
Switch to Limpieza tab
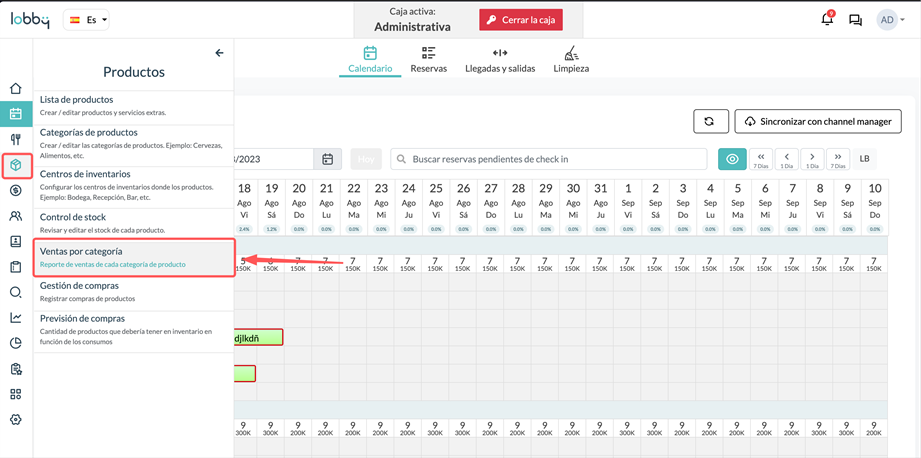tap(571, 60)
